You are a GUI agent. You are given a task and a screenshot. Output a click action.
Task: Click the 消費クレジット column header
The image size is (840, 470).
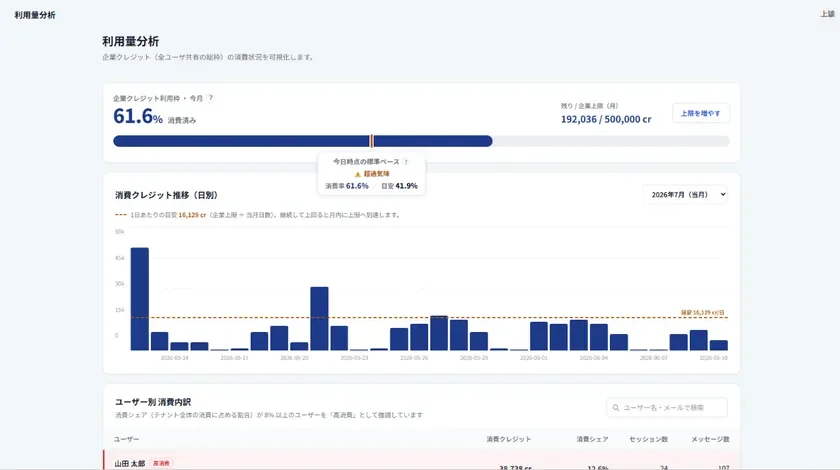(x=508, y=439)
